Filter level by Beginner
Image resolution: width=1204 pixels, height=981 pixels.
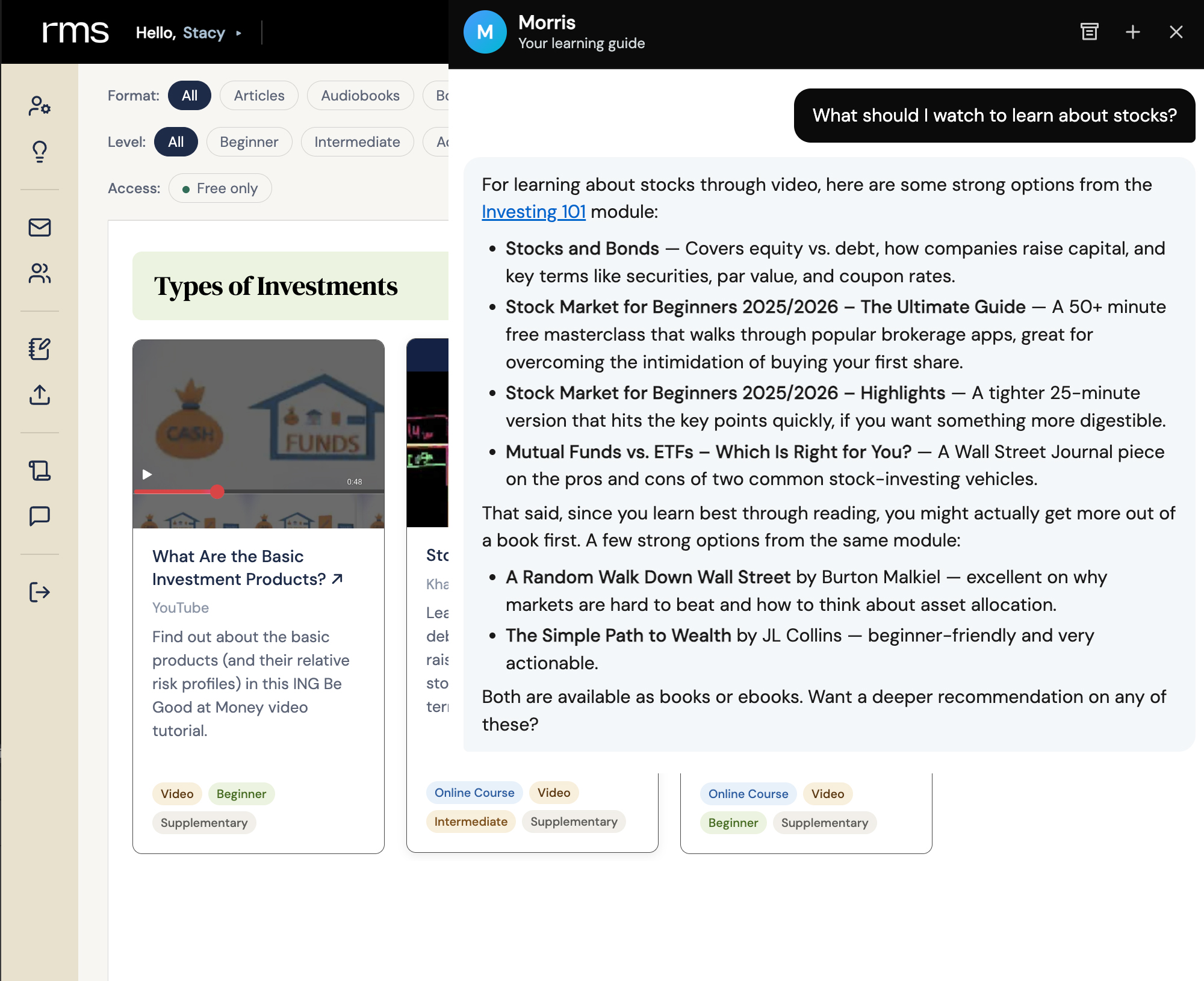[249, 142]
